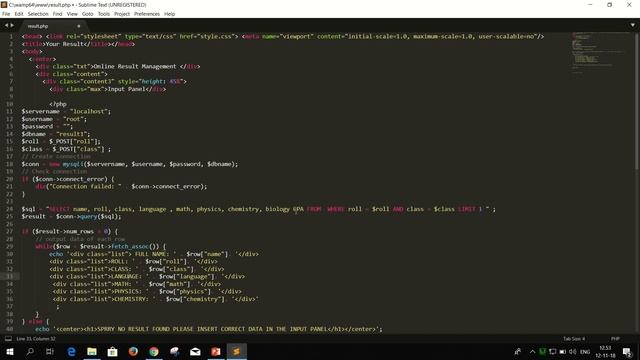Show hidden system tray icons
This screenshot has height=360, width=640.
coord(532,351)
